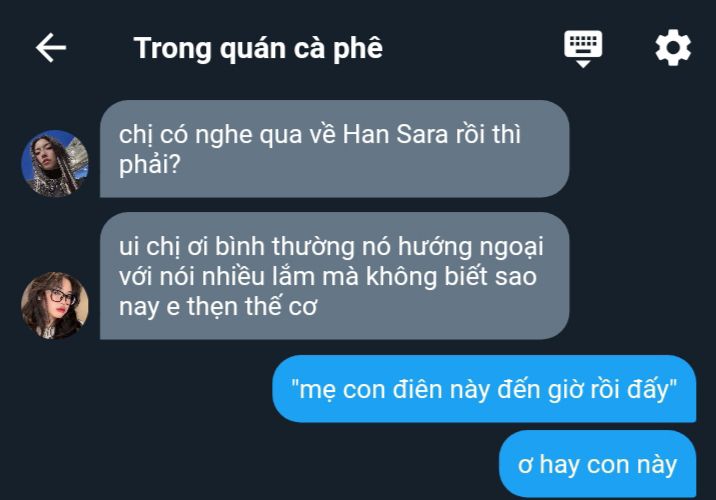
Task: Tap the chat title "Trong quán cà phê"
Action: [x=258, y=48]
